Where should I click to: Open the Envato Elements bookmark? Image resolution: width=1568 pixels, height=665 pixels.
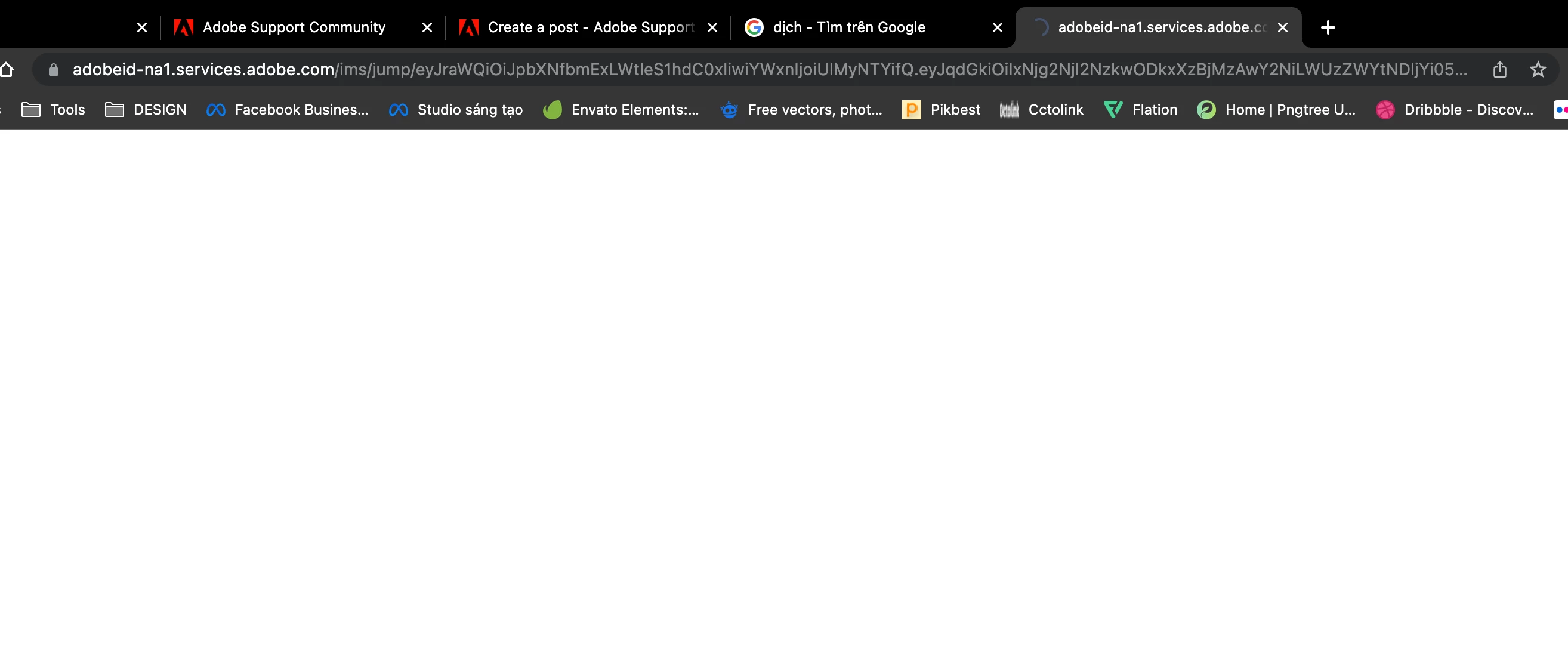coord(621,110)
